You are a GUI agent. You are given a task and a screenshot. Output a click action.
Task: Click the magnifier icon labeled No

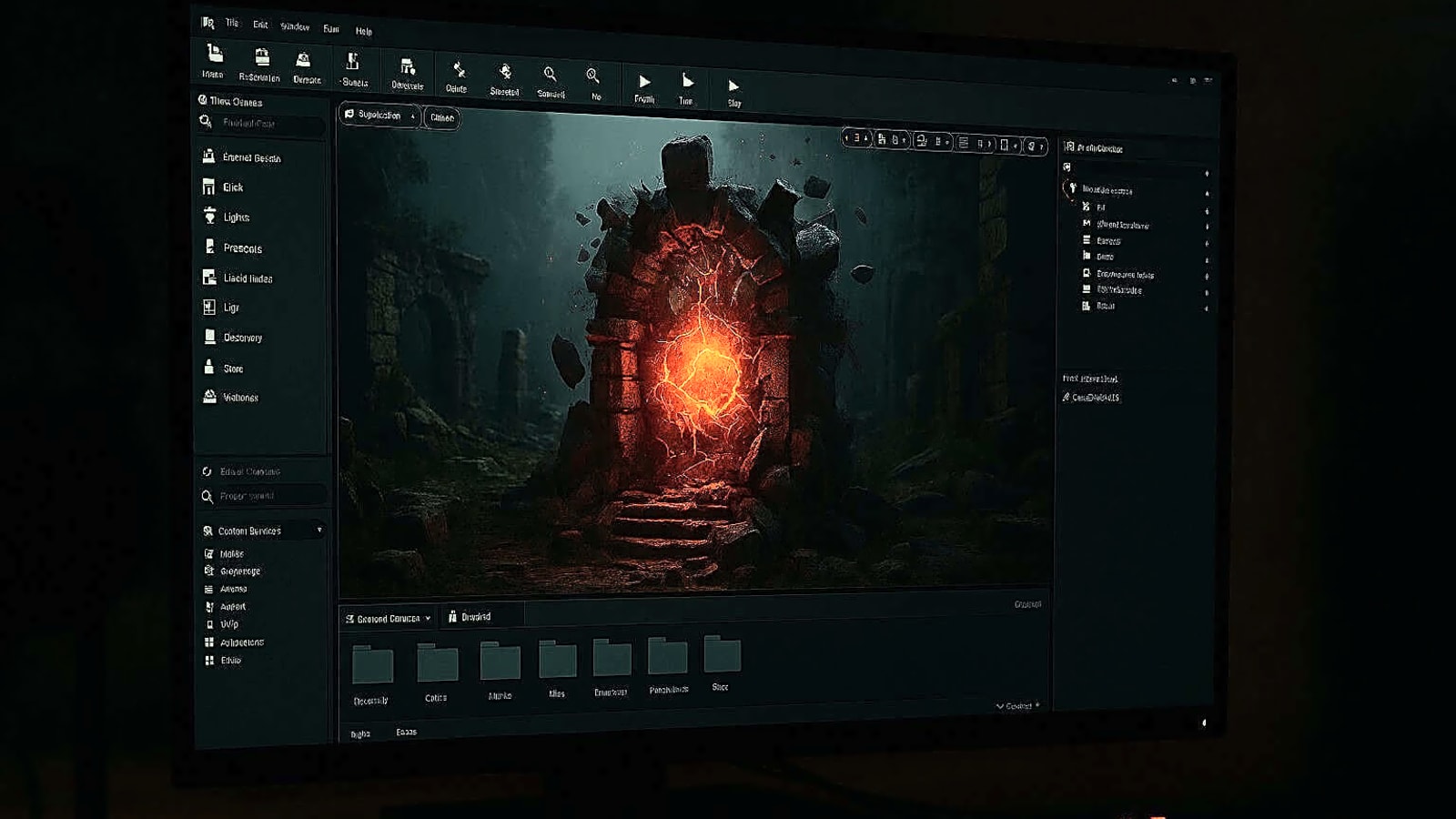[594, 83]
